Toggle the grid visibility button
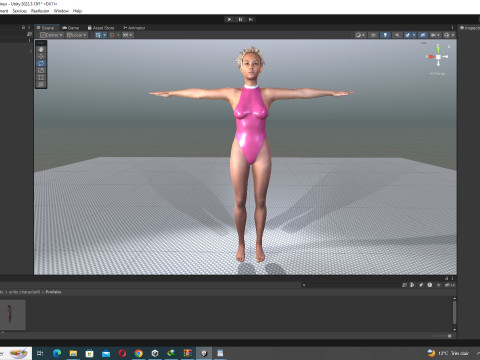Viewport: 480px width, 360px height. point(98,35)
